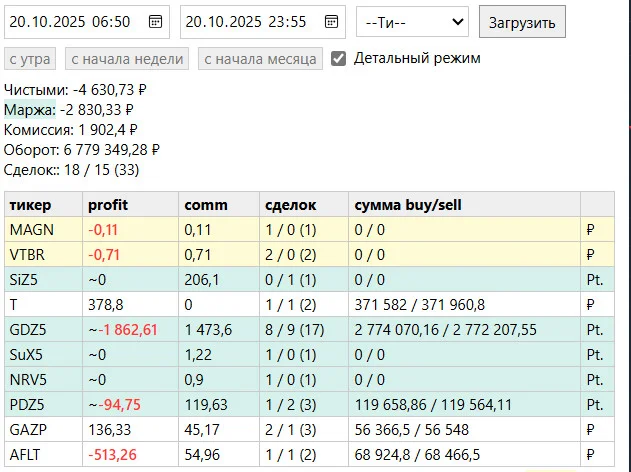The width and height of the screenshot is (631, 472).
Task: Click the 'сделок' column header
Action: 304,205
